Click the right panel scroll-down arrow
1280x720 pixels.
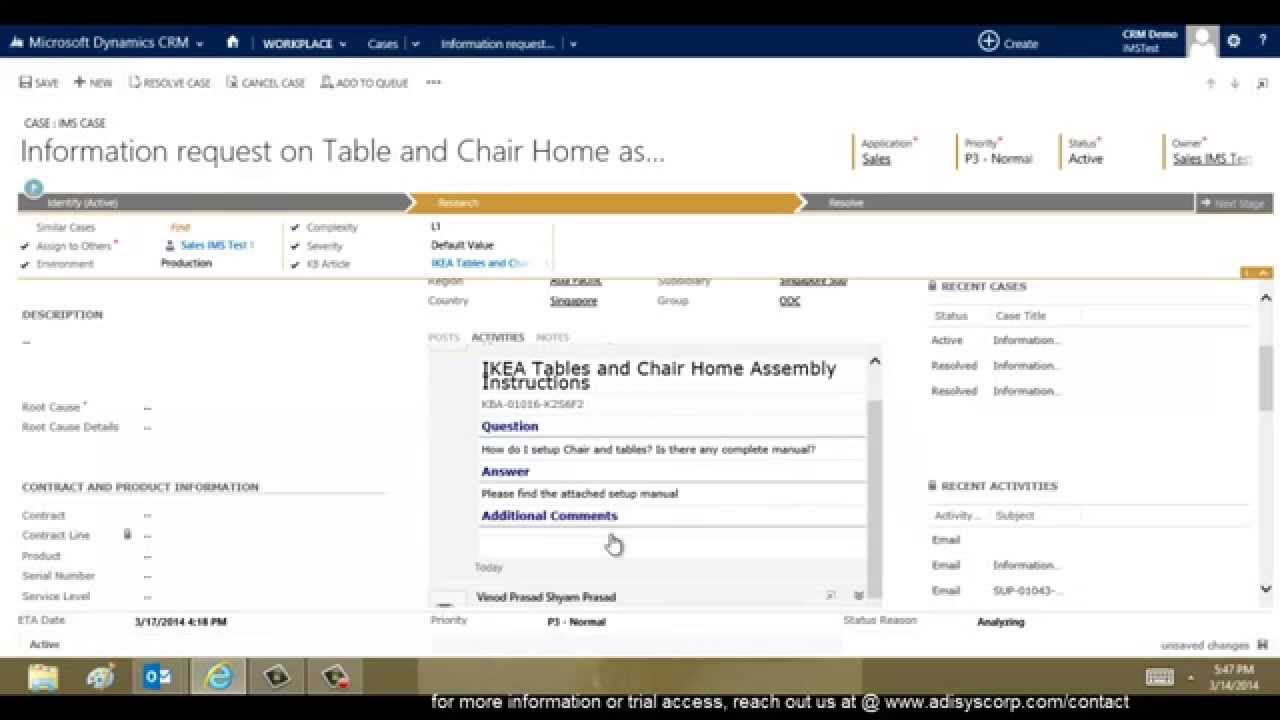(x=1266, y=589)
